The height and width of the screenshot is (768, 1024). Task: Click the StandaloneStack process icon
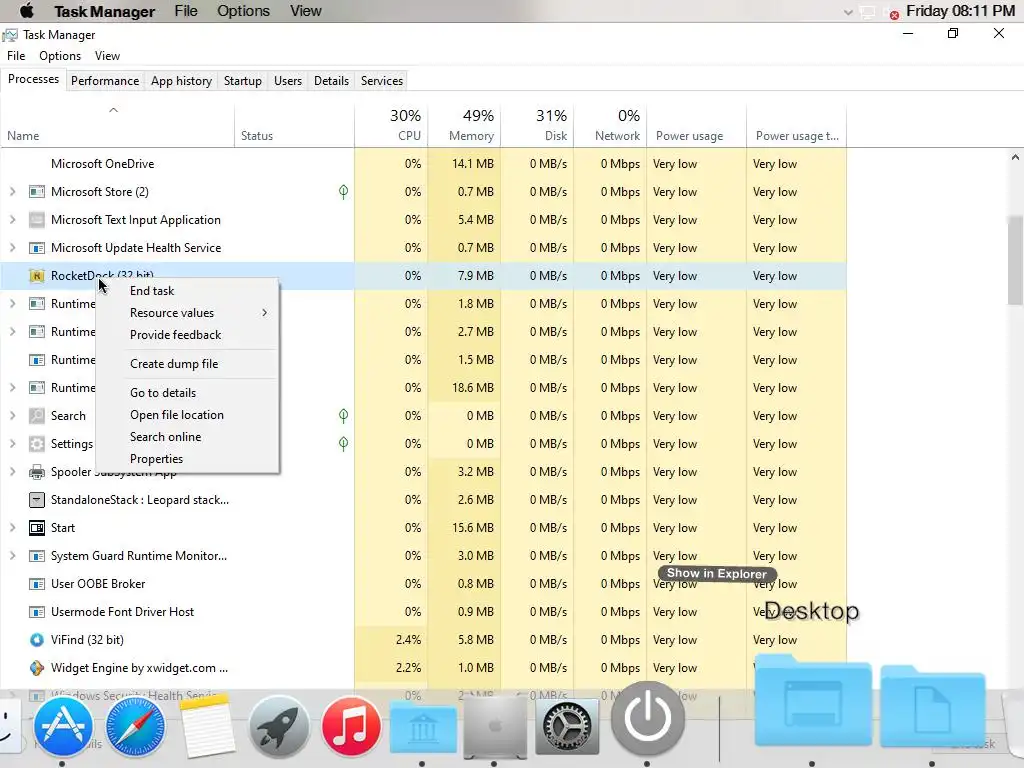tap(37, 500)
